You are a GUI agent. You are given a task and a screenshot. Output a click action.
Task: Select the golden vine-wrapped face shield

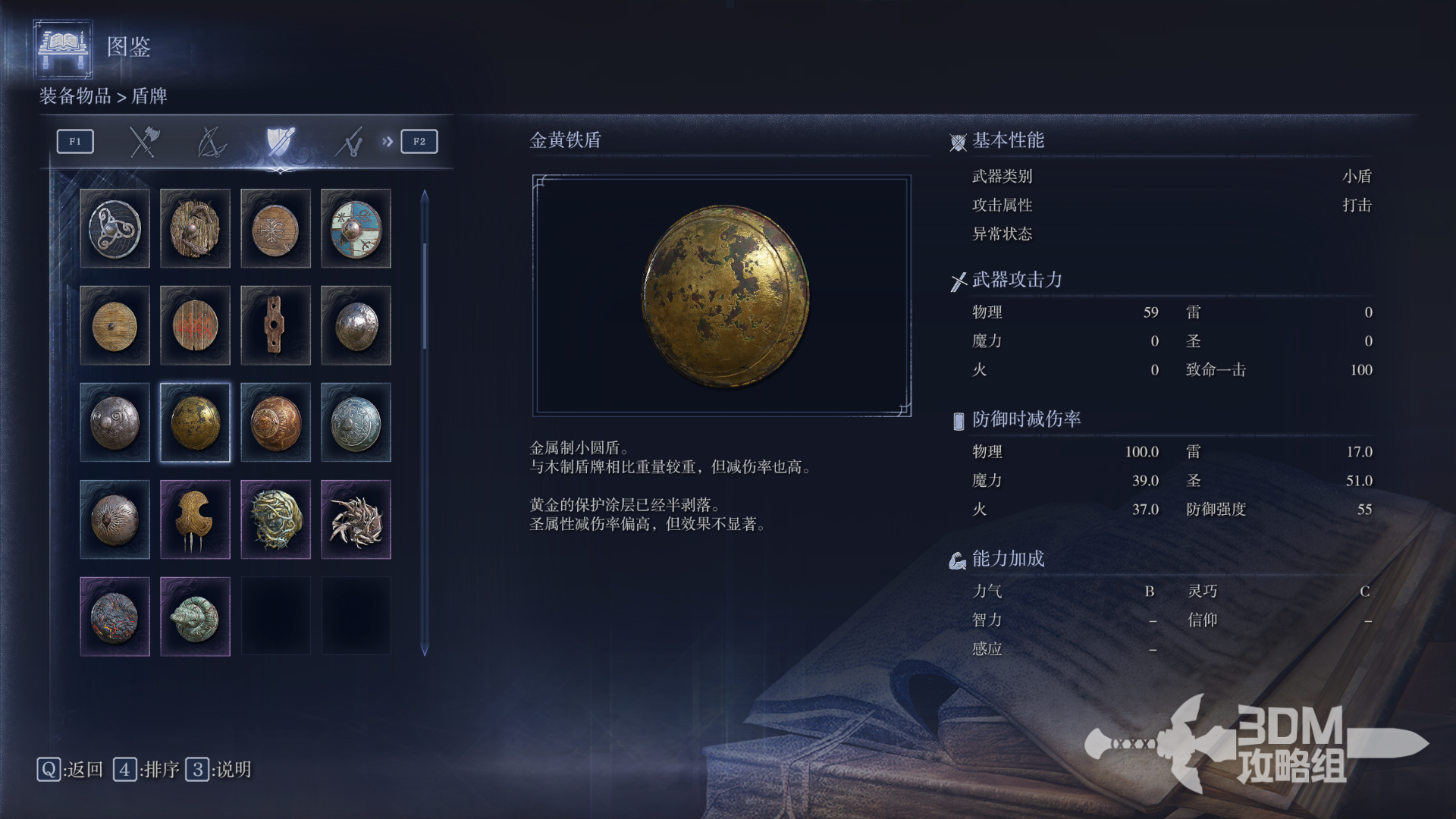(275, 519)
